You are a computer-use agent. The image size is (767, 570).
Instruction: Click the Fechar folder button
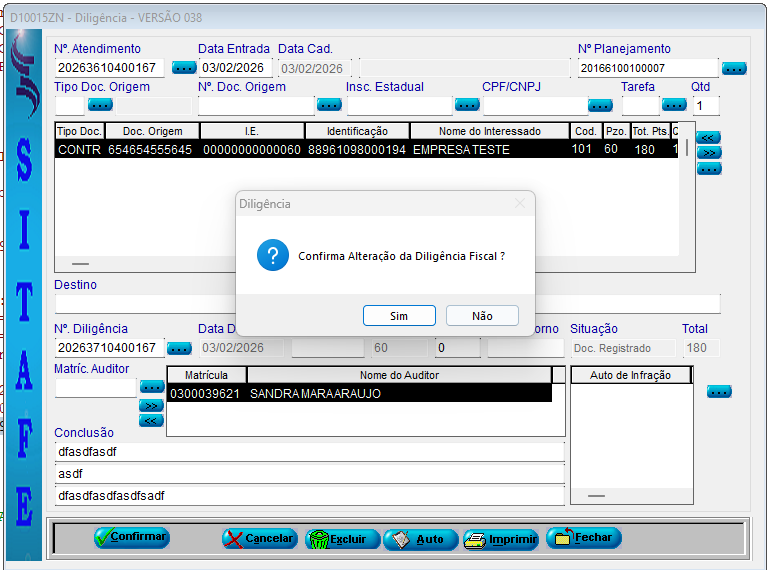[583, 538]
